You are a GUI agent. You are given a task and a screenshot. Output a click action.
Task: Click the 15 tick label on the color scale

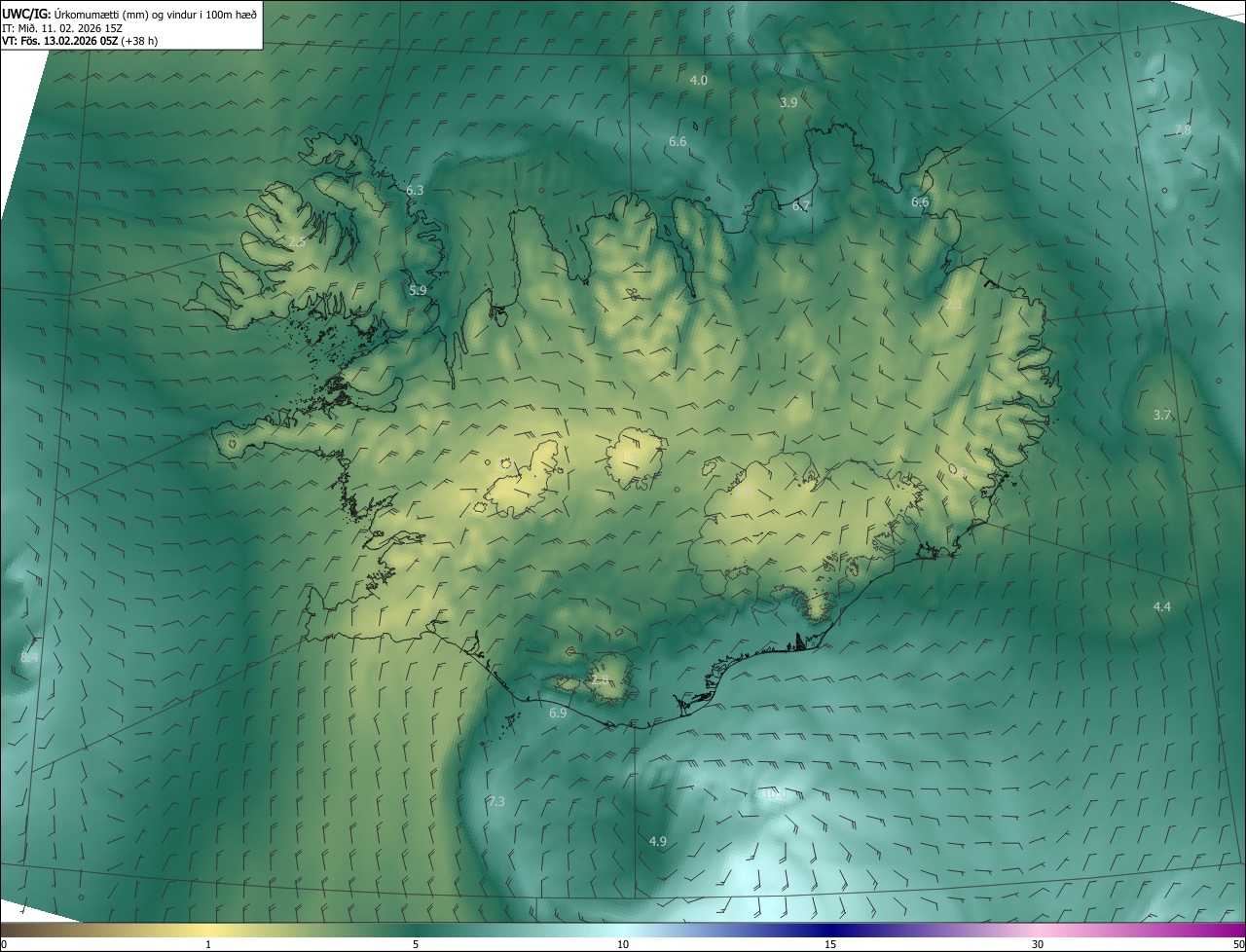pos(830,944)
